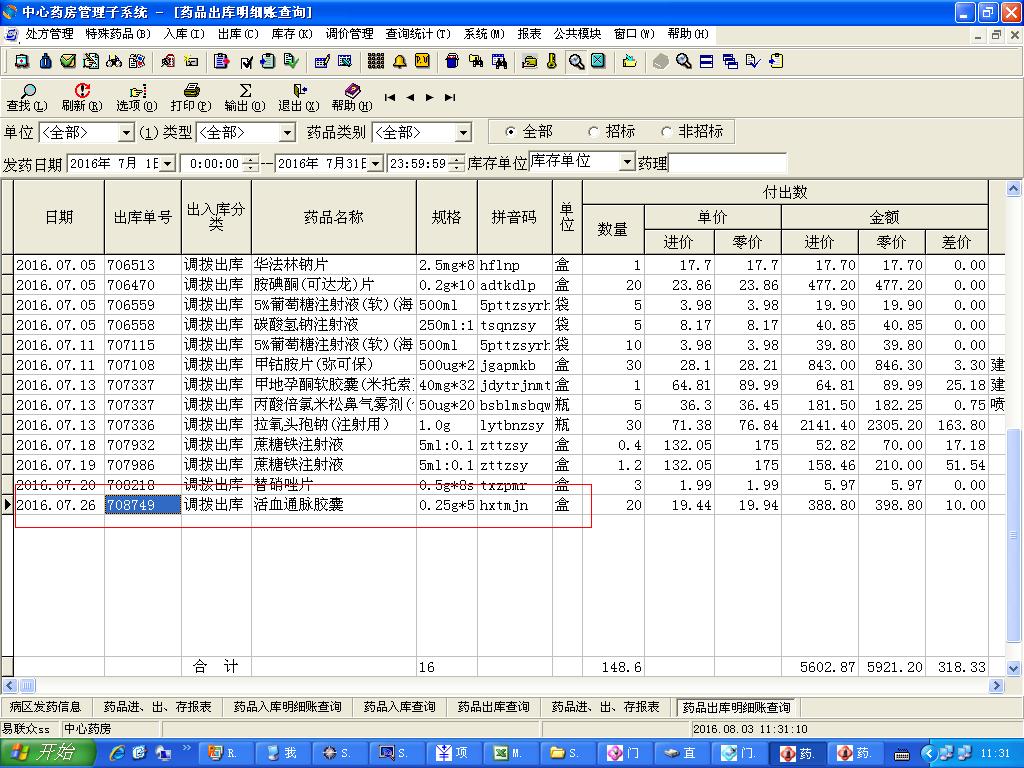The height and width of the screenshot is (768, 1024).
Task: Click the cascade windows toolbar icon
Action: pos(730,61)
